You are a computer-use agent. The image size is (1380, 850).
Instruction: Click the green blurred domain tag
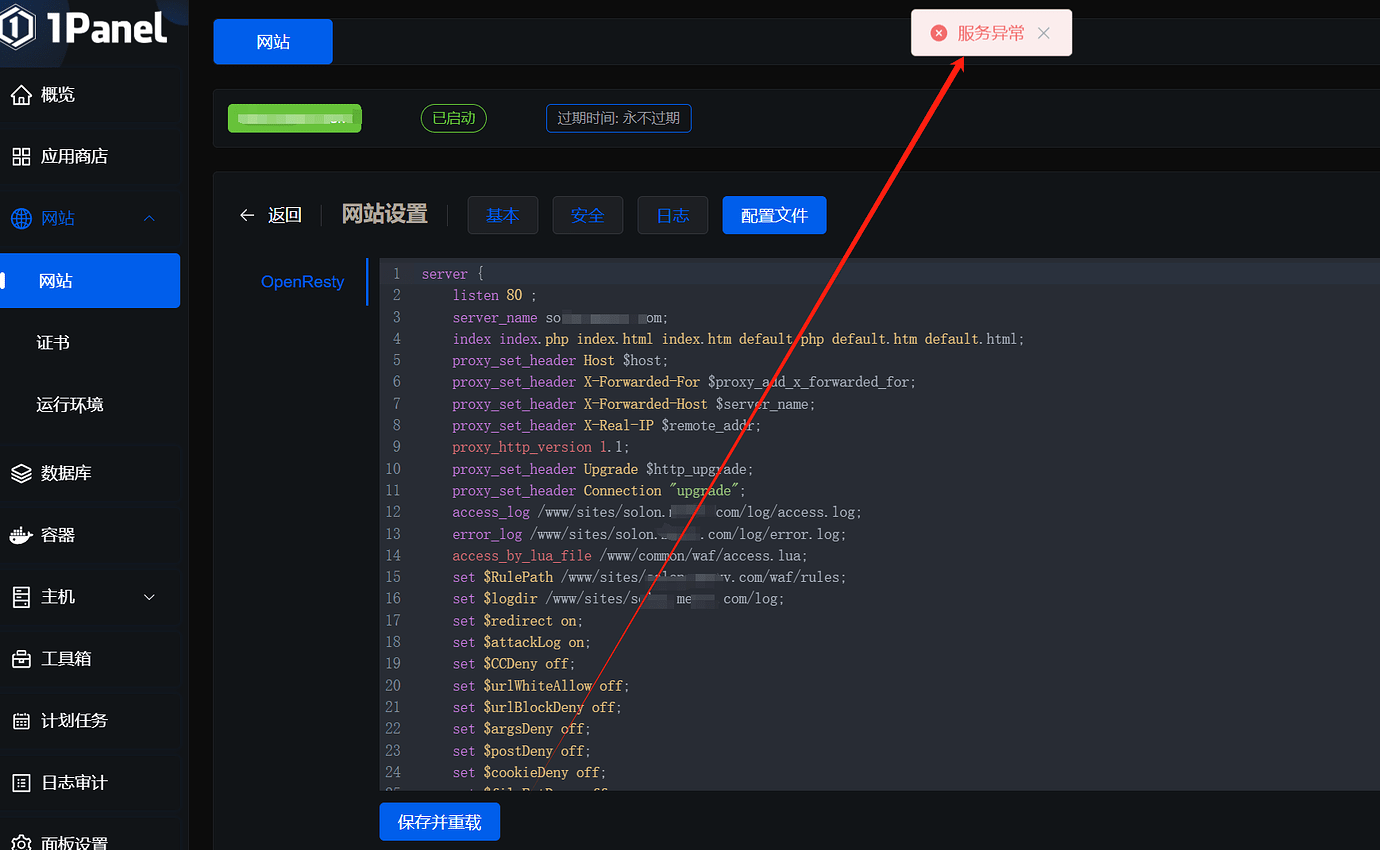(294, 118)
